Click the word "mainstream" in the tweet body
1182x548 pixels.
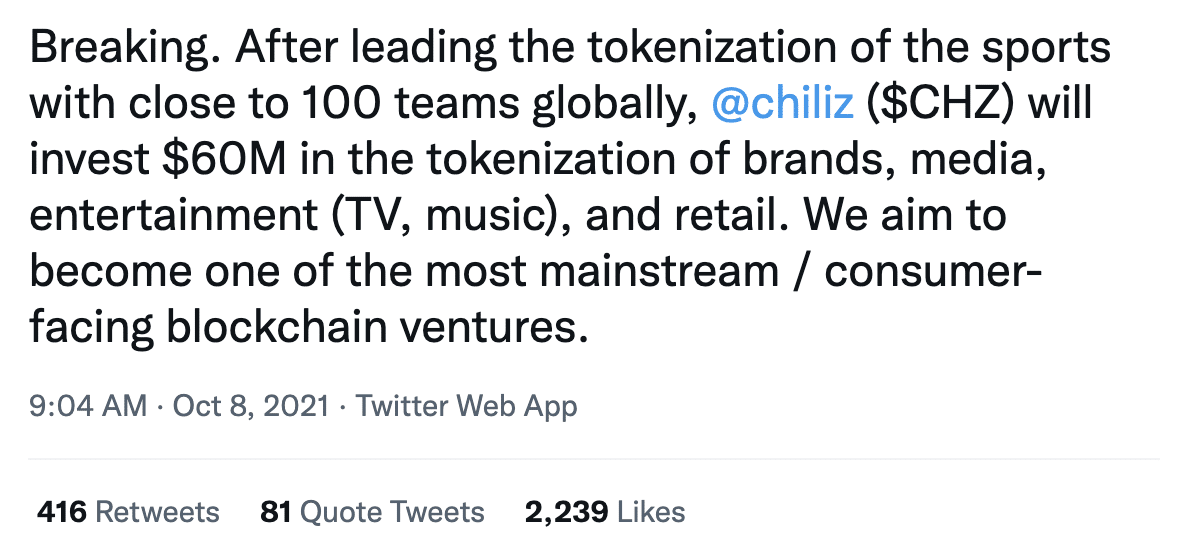point(660,271)
